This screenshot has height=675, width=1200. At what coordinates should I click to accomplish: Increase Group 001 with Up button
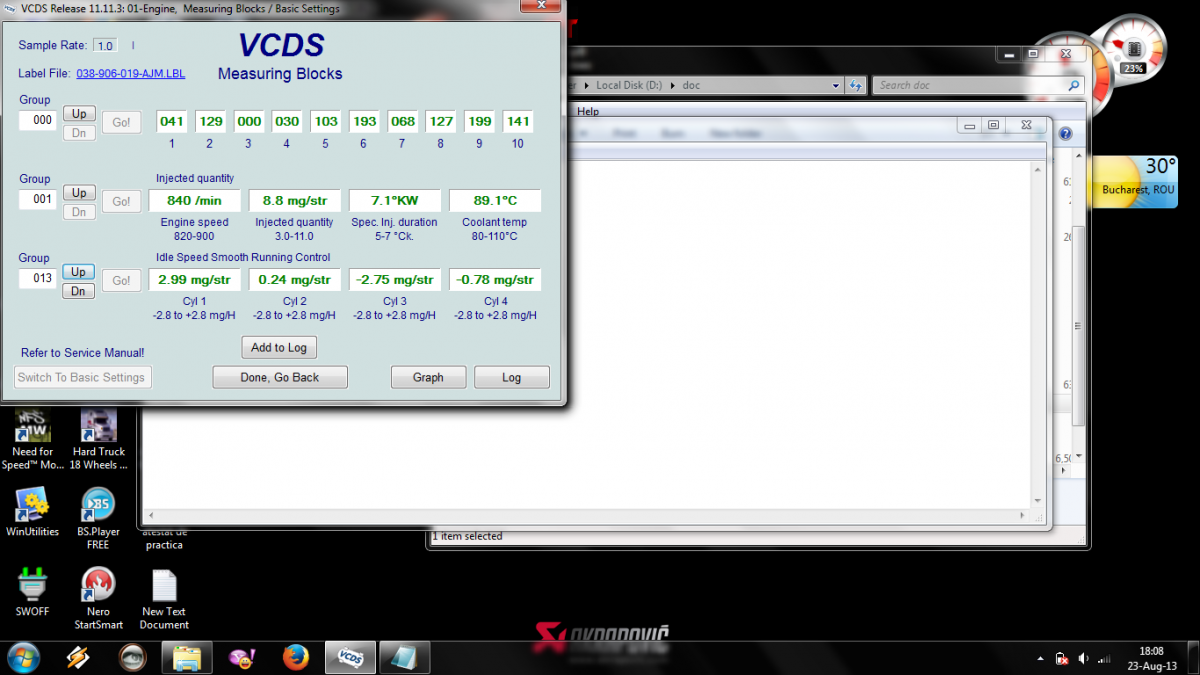tap(78, 193)
